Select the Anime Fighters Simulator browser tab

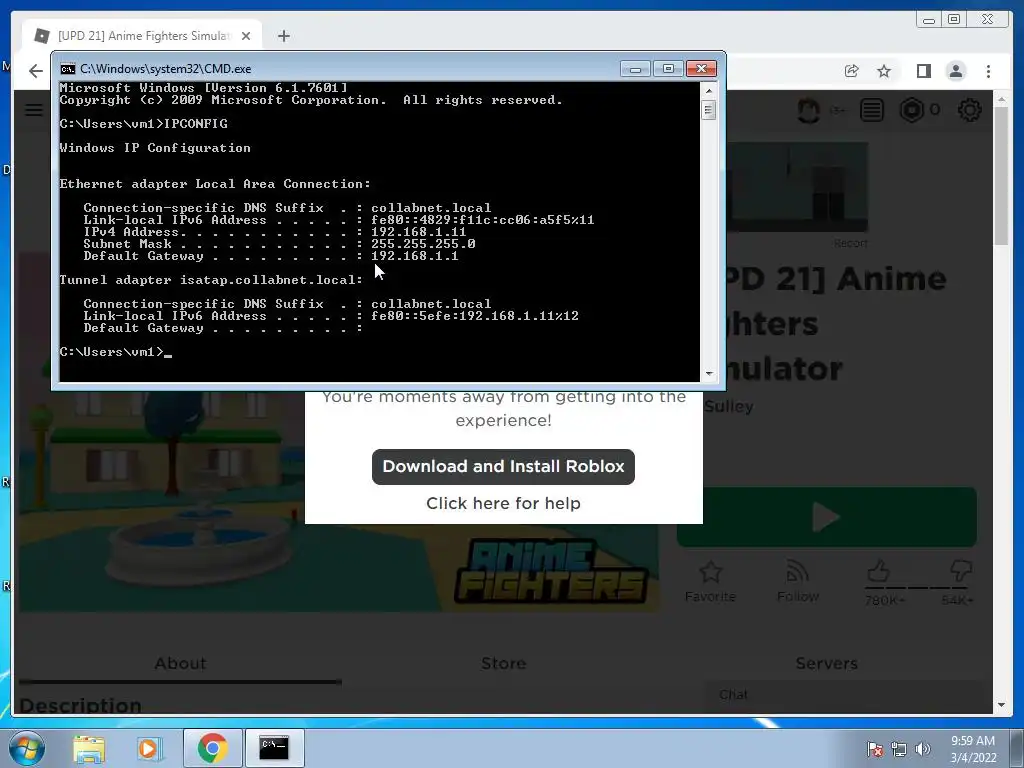[x=142, y=36]
